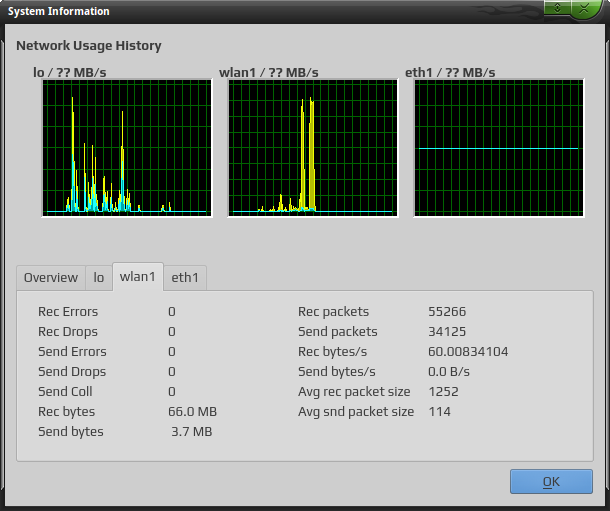Click the Send Errors label
Viewport: 610px width, 511px height.
tap(72, 352)
